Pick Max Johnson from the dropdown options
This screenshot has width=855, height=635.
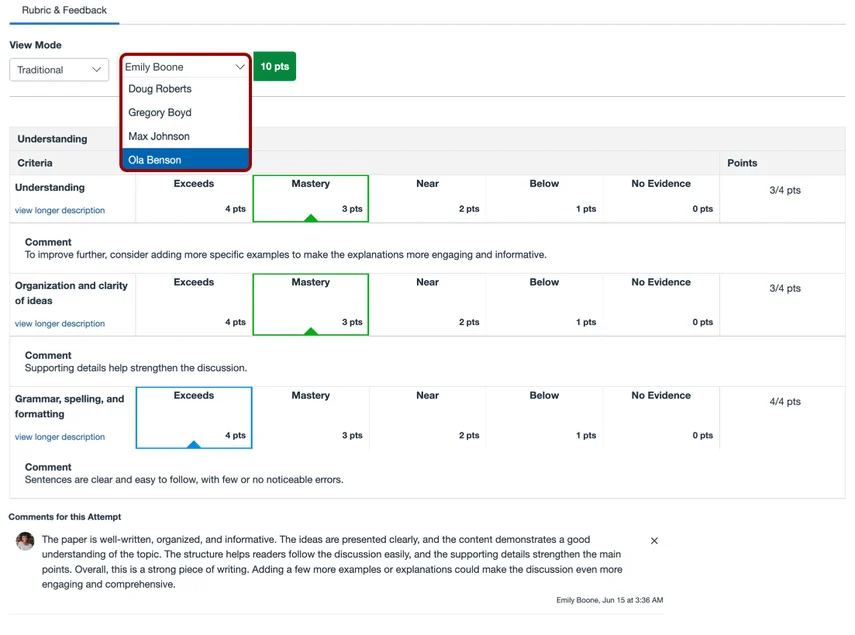[185, 136]
